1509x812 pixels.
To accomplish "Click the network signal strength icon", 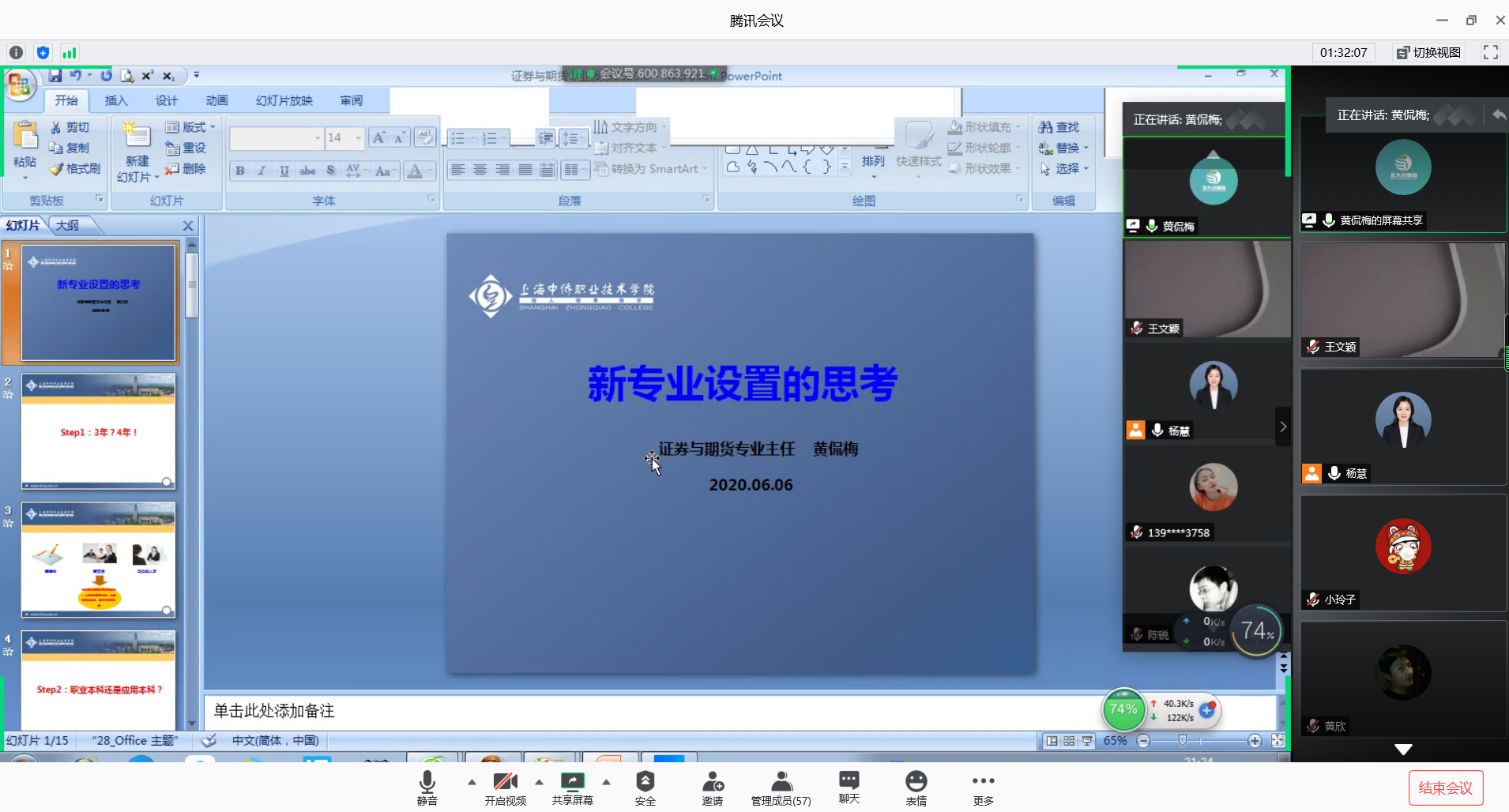I will [x=70, y=53].
